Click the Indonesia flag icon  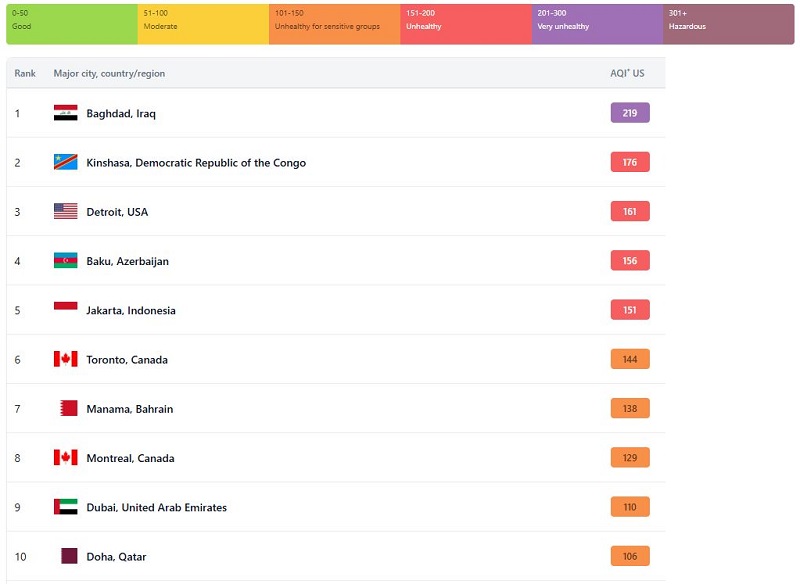[65, 310]
